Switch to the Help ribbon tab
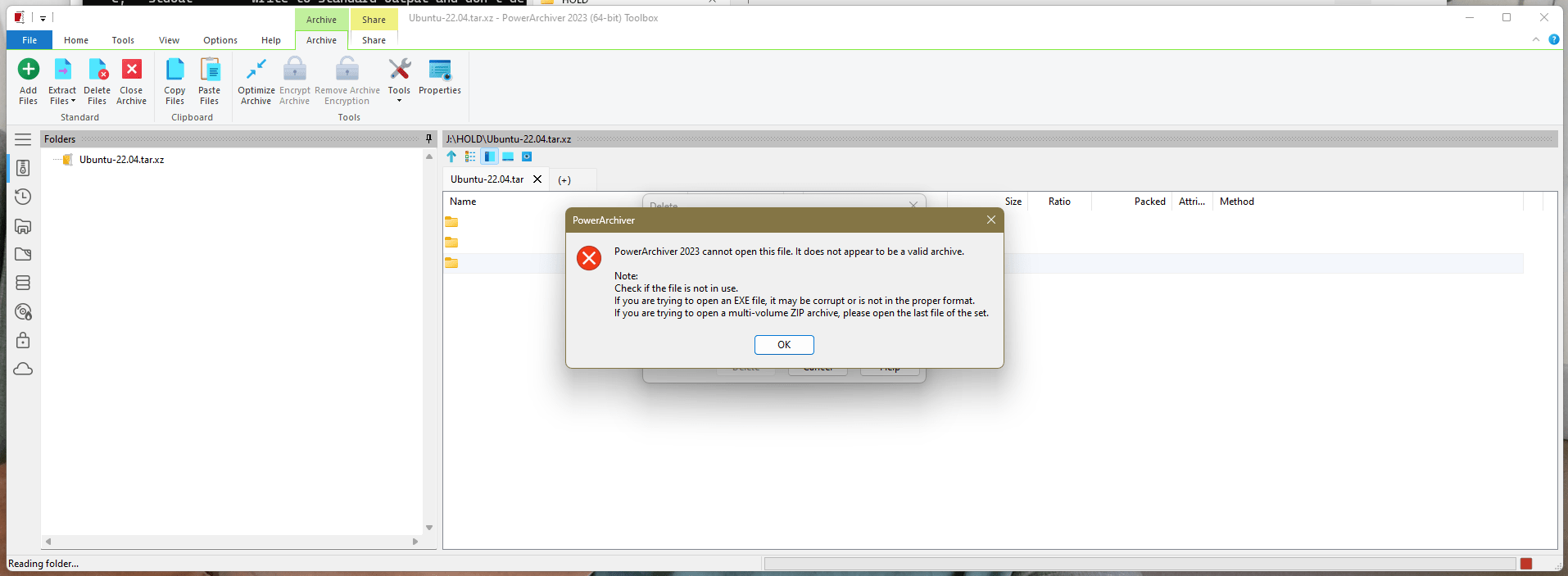This screenshot has width=1568, height=576. click(x=271, y=40)
